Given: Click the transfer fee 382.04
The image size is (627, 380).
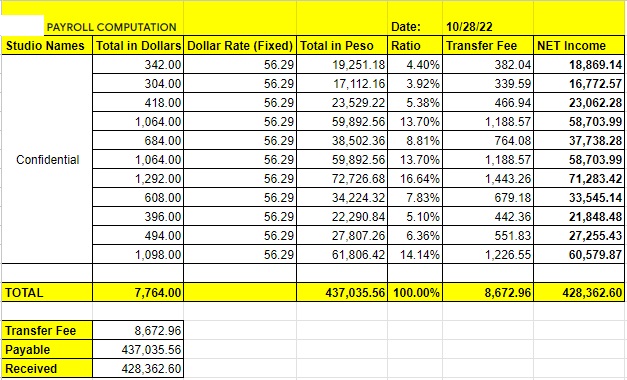Looking at the screenshot, I should point(488,64).
